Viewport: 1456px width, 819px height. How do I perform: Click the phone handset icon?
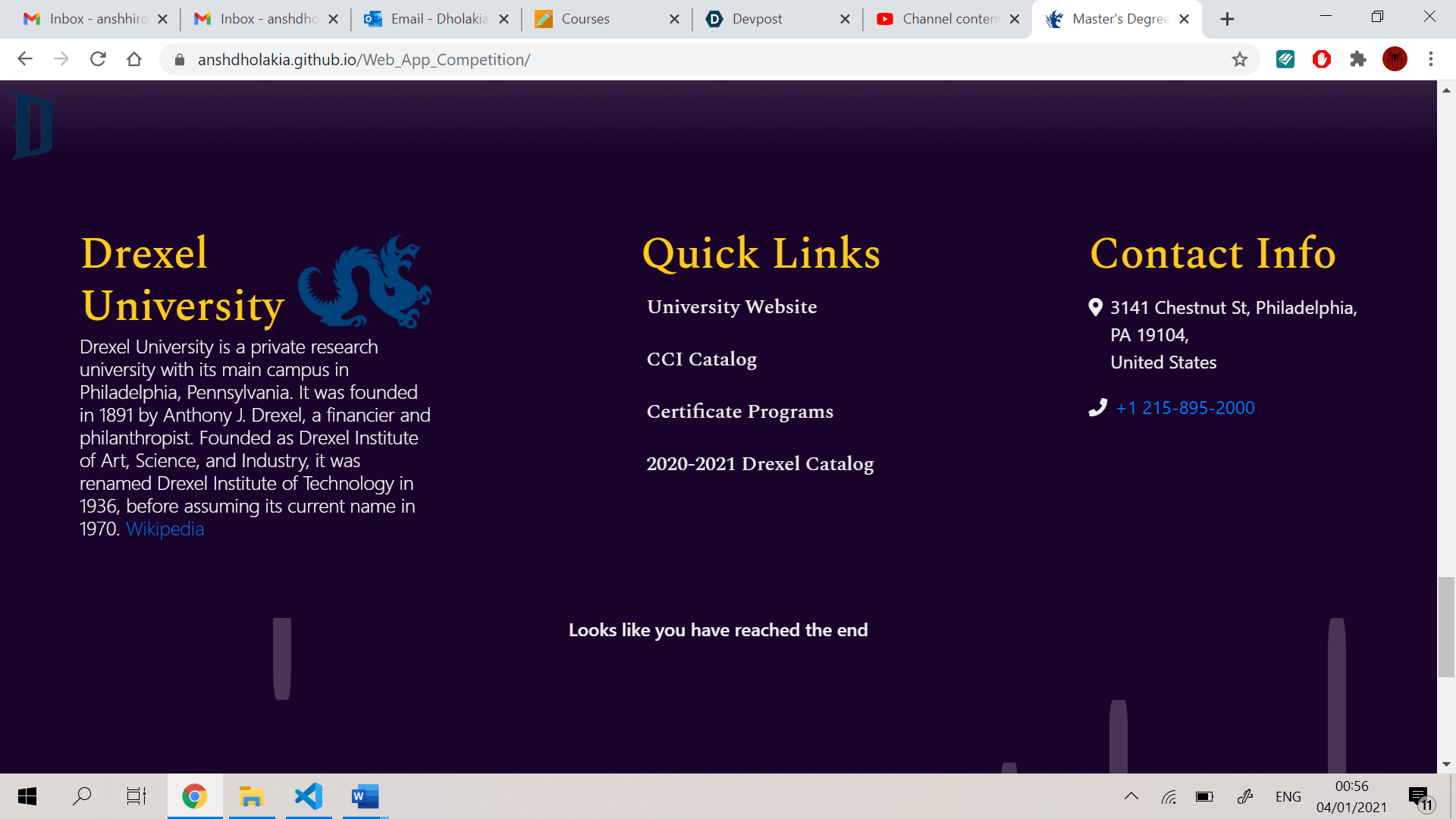click(x=1097, y=408)
